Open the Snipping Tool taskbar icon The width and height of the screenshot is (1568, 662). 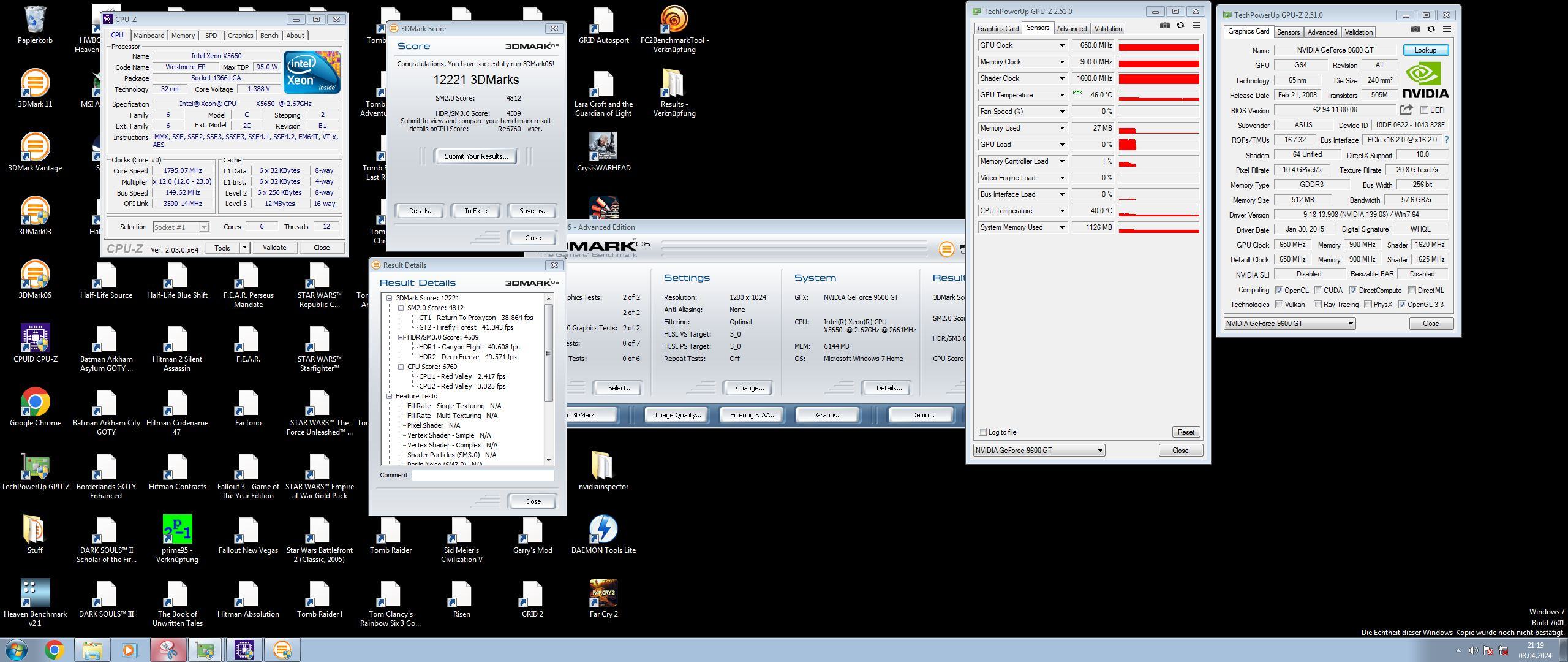click(x=168, y=650)
